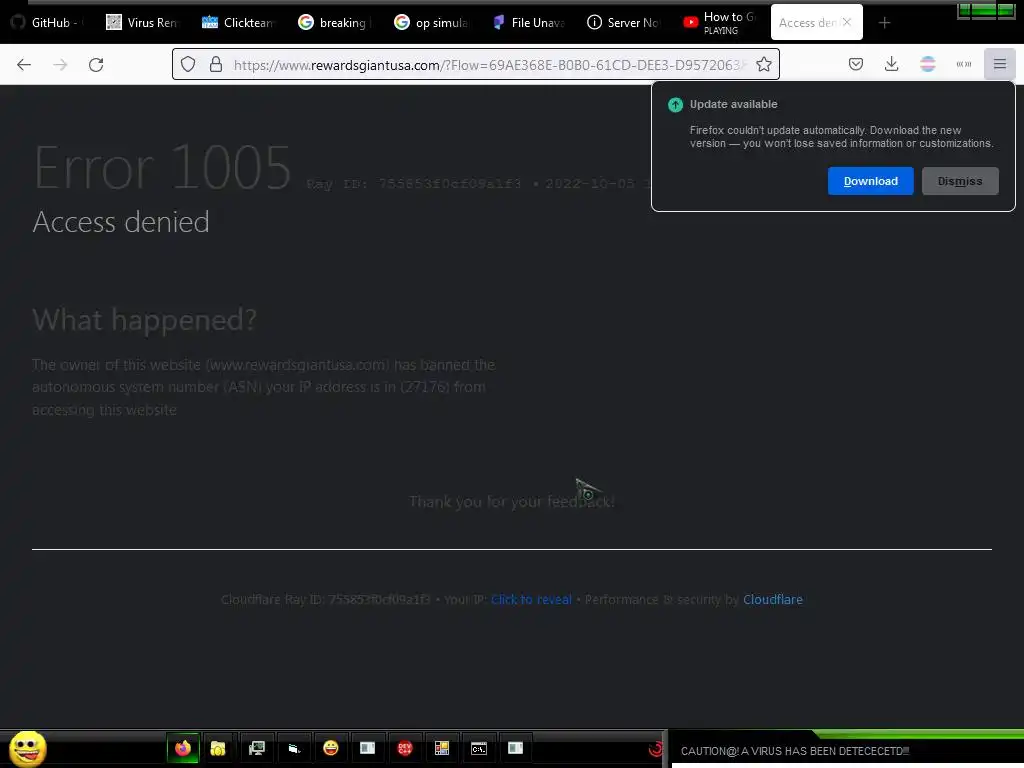Viewport: 1024px width, 768px height.
Task: Reload the current page
Action: pyautogui.click(x=96, y=65)
